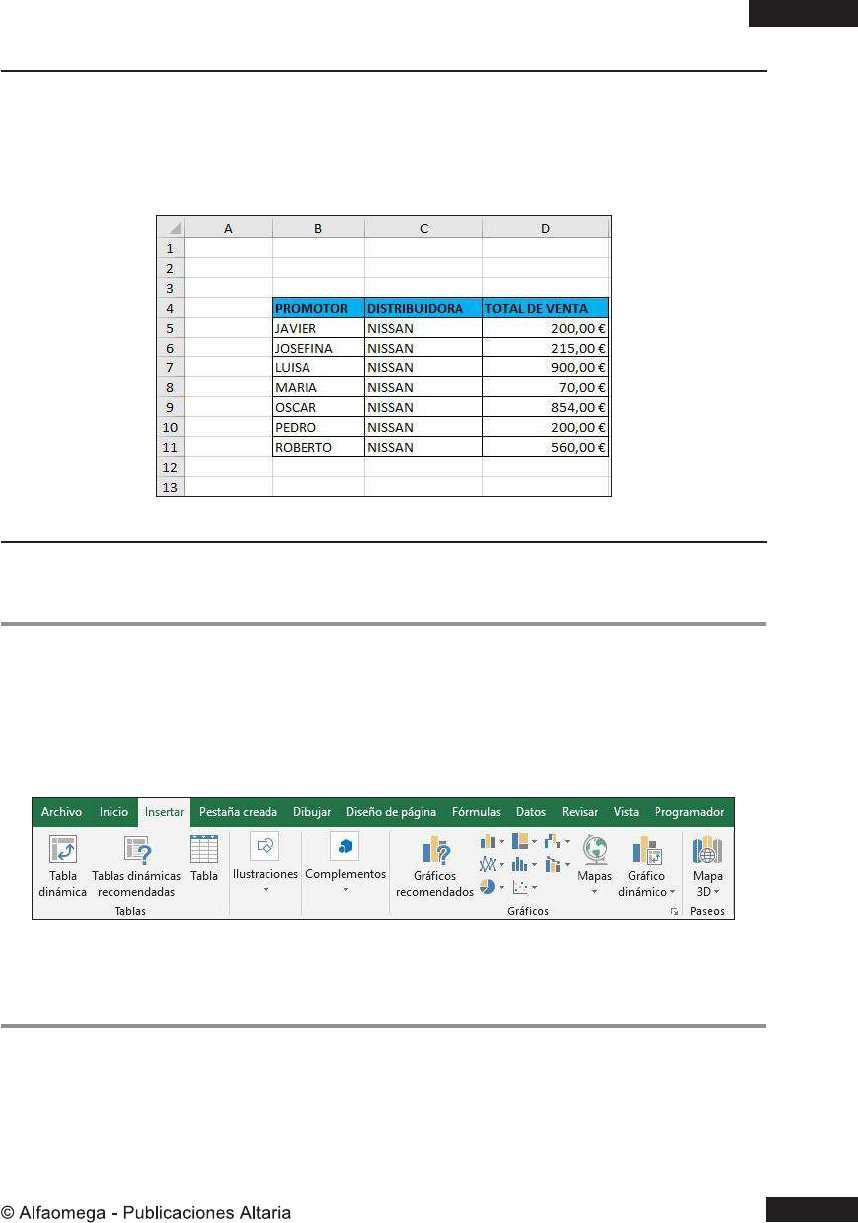Select row 12 header
This screenshot has width=858, height=1223.
coord(171,467)
